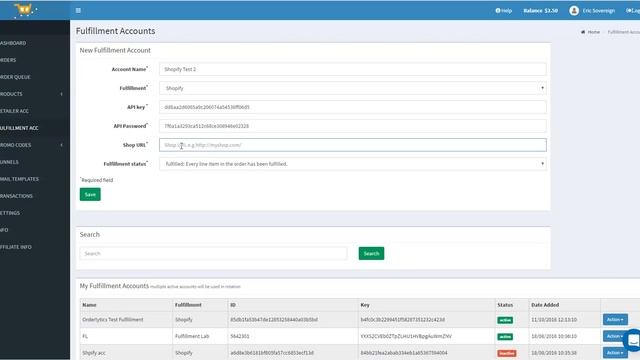Open the Affiliate Info sidebar item
The image size is (640, 360).
pyautogui.click(x=16, y=247)
